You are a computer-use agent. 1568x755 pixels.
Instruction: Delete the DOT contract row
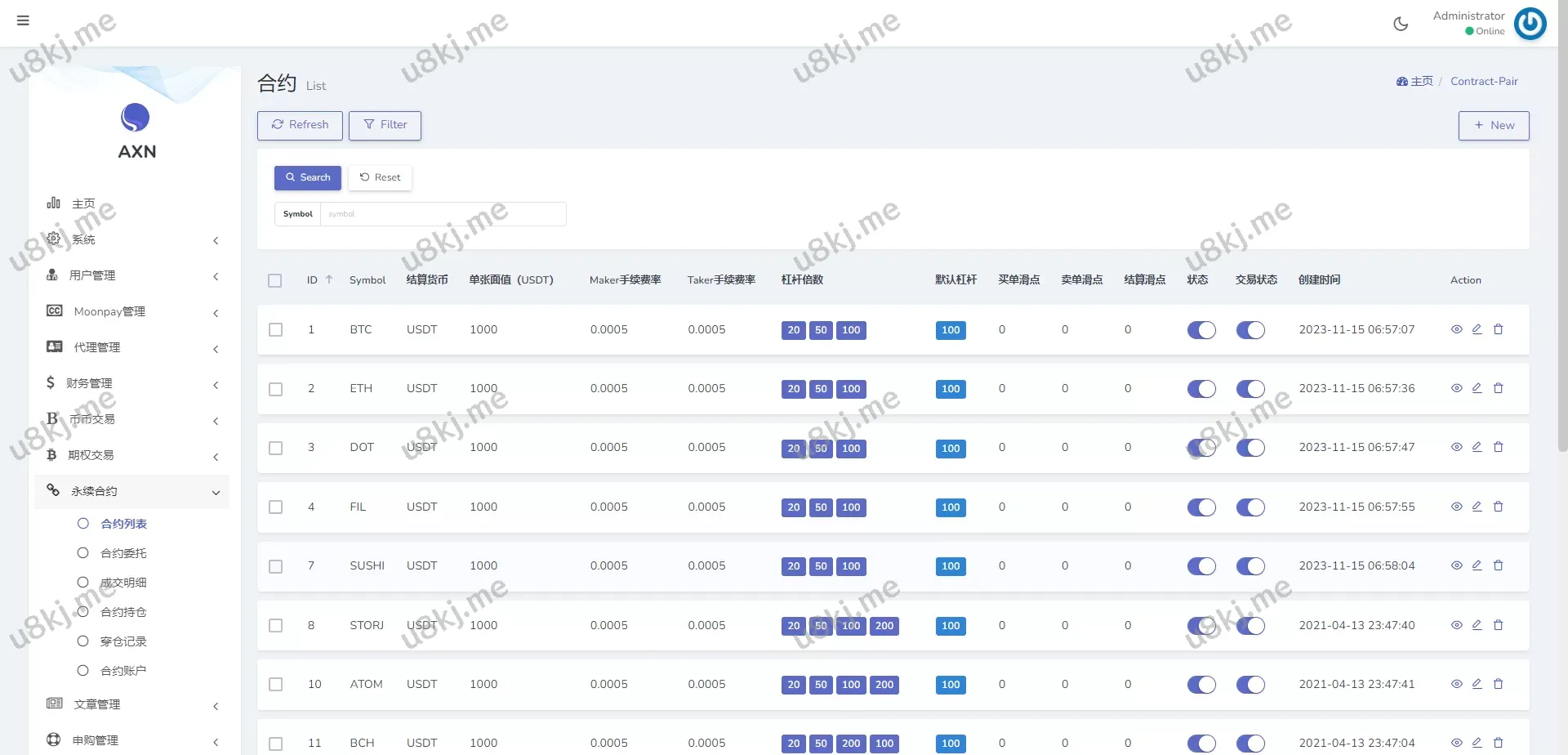1498,447
